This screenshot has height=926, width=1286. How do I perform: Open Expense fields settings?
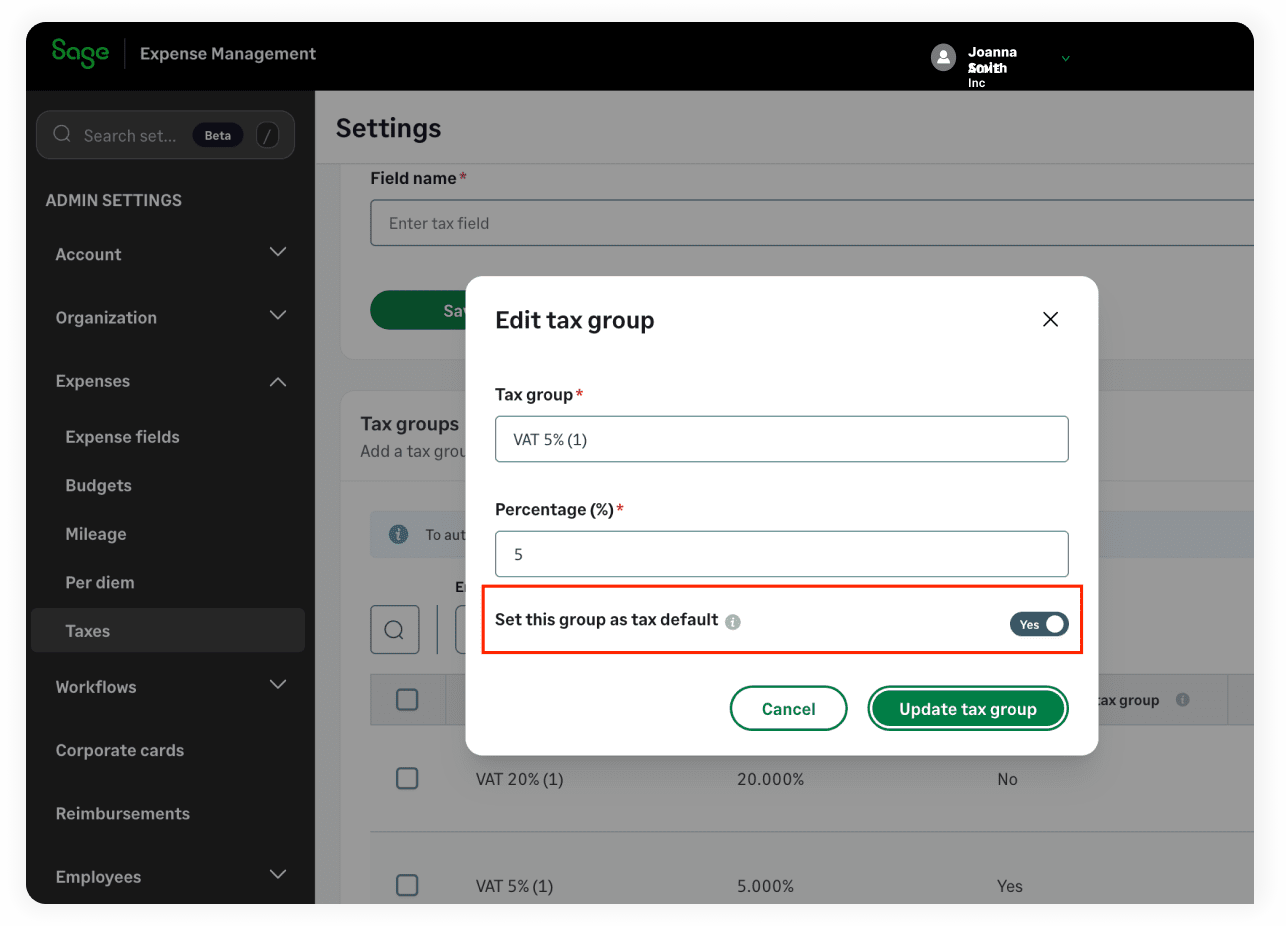click(122, 437)
